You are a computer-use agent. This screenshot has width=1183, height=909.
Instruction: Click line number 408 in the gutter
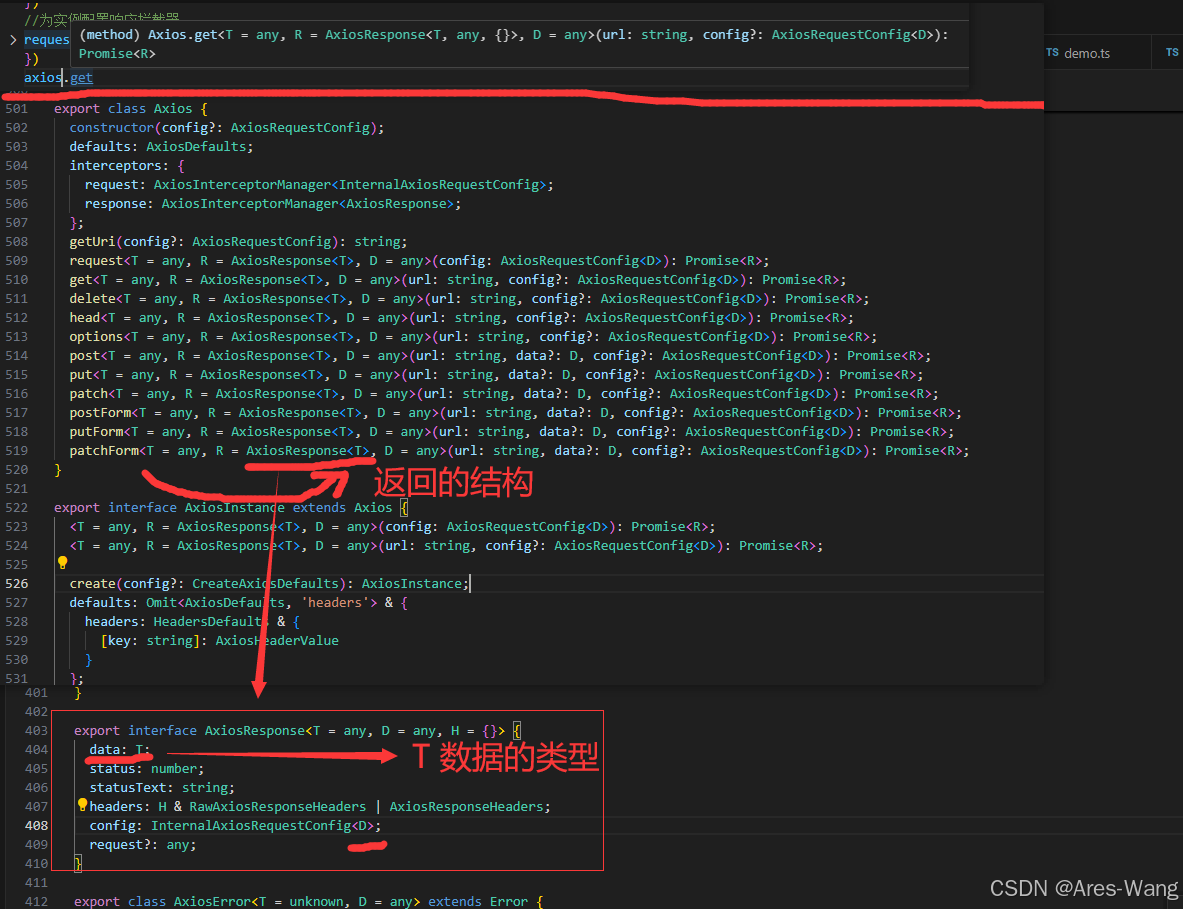(x=36, y=826)
